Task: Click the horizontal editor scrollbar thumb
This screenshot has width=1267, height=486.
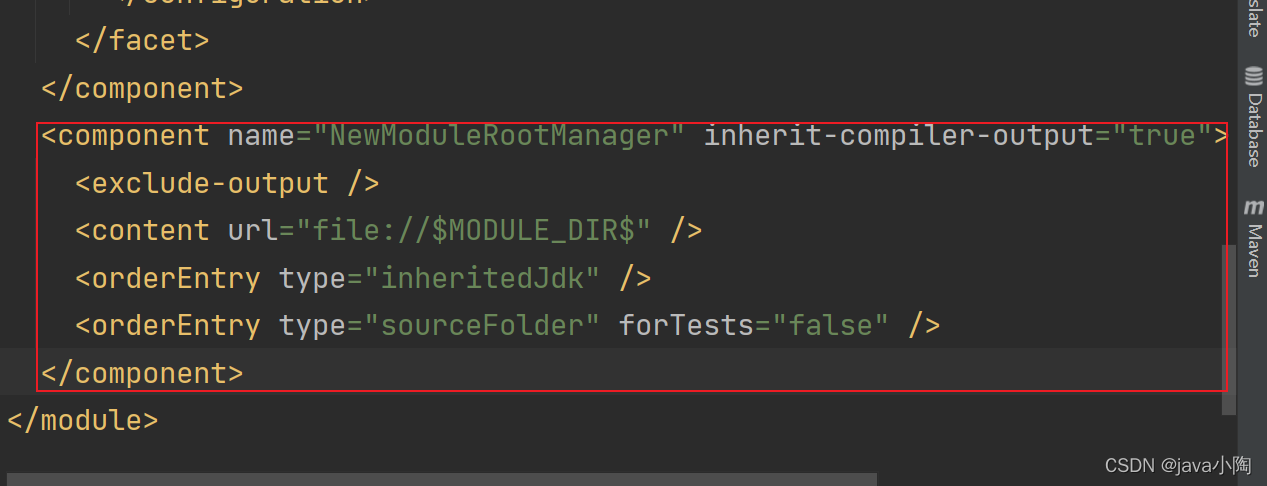Action: click(438, 480)
